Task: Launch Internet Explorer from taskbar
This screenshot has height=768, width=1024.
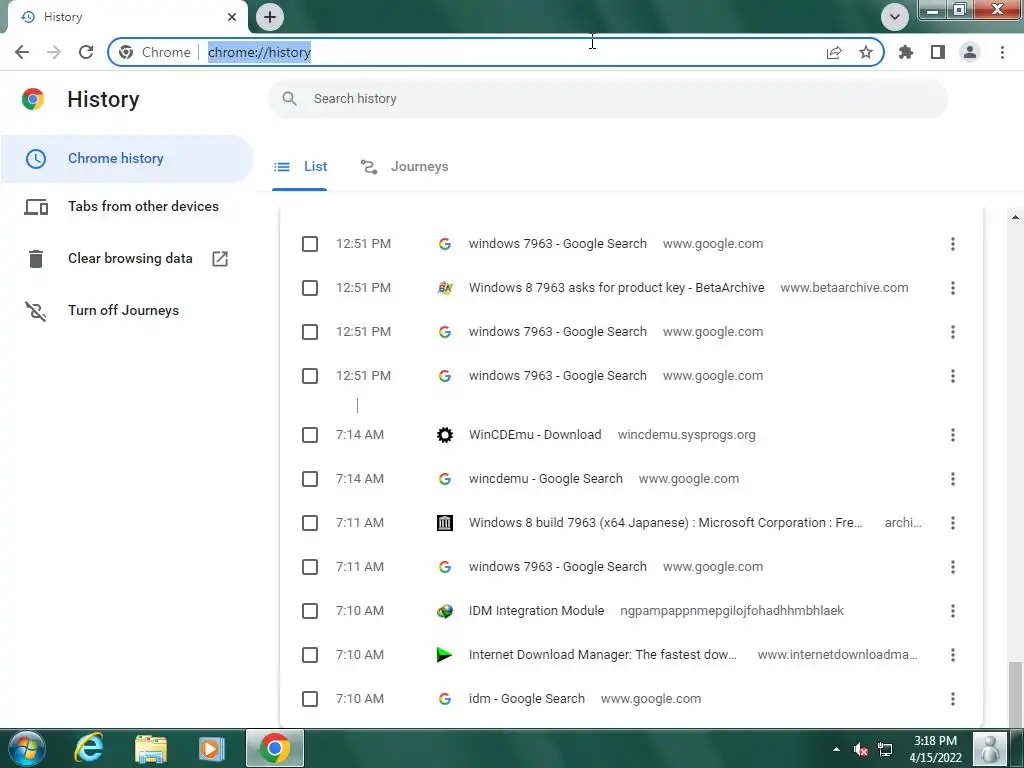Action: [89, 748]
